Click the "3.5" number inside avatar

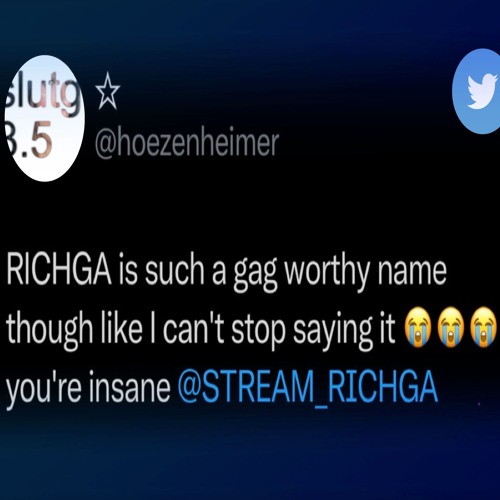coord(30,139)
